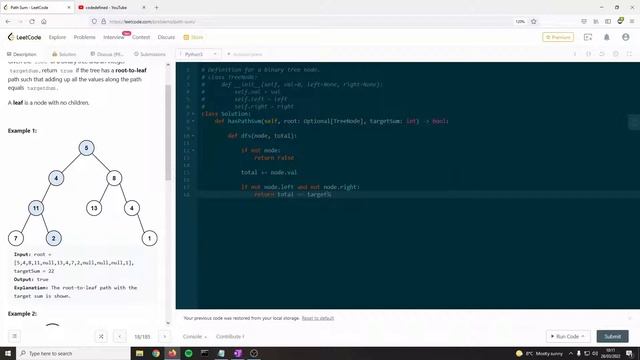Viewport: 640px width, 360px height.
Task: Open the Store nav item
Action: [193, 37]
